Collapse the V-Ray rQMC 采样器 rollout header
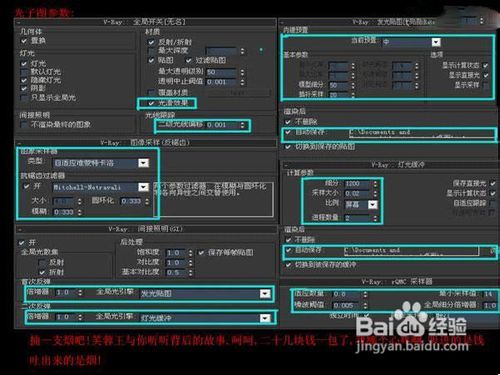The height and width of the screenshot is (375, 500). [388, 282]
